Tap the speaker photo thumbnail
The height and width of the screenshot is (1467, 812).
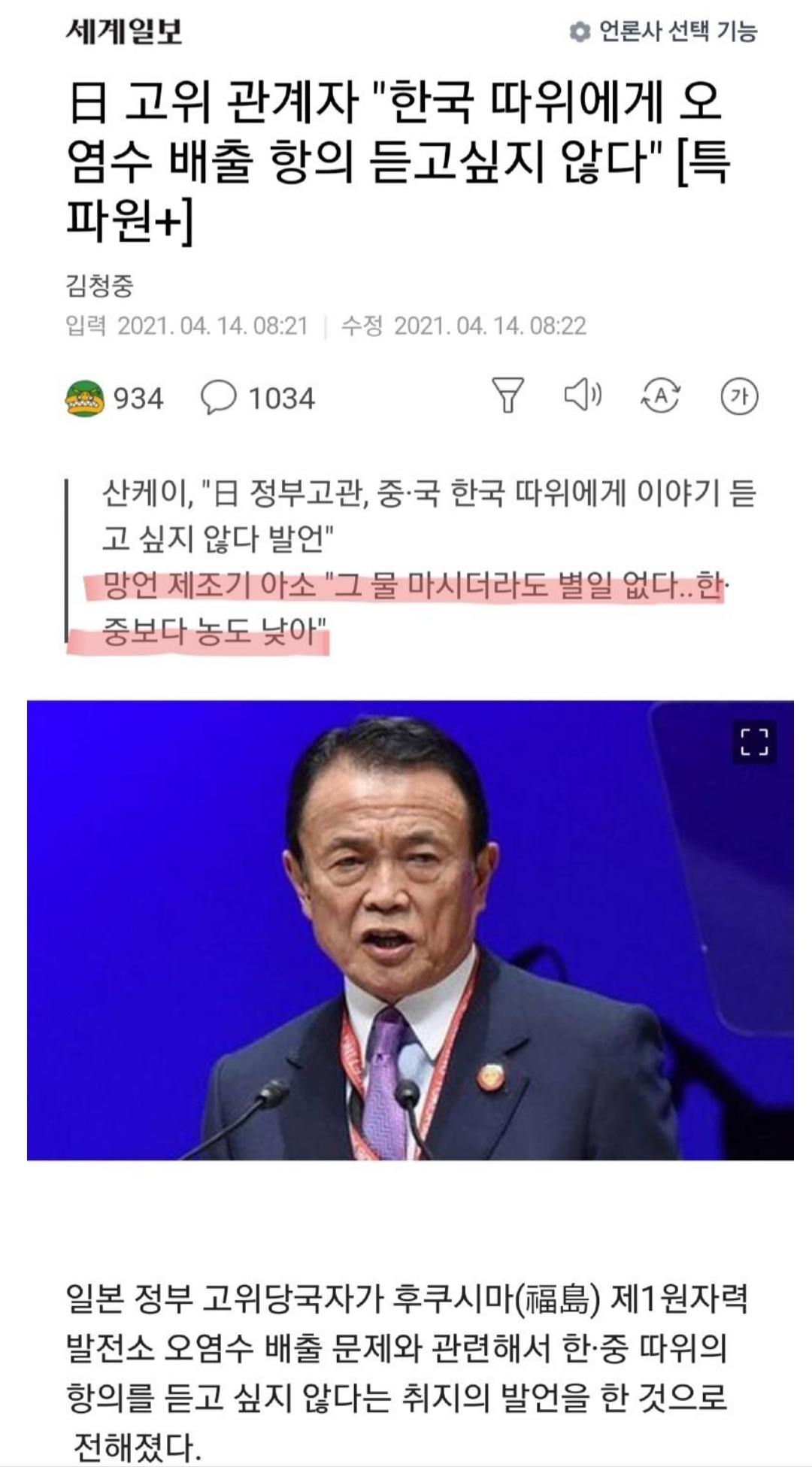click(x=411, y=930)
